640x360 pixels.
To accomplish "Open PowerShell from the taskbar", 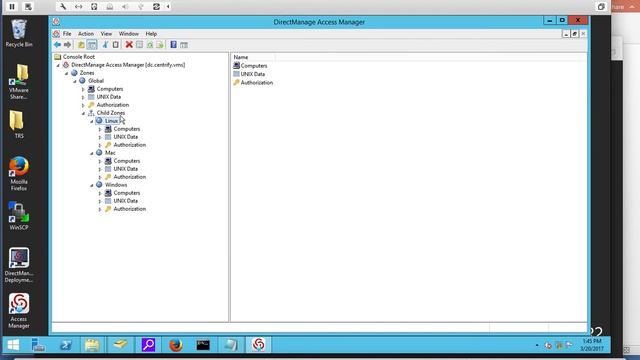I will tap(66, 345).
